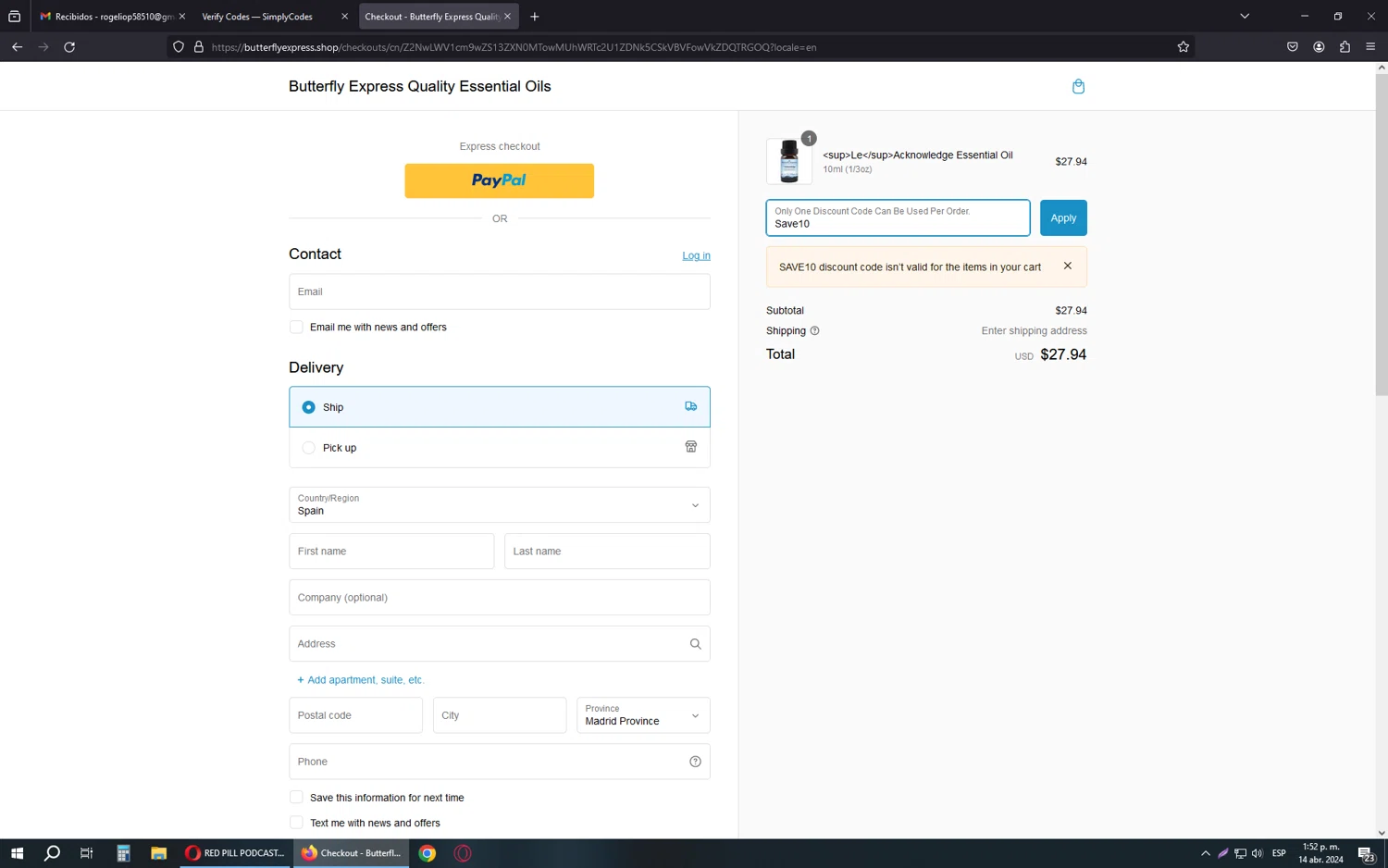Open the shopping cart bag icon
Image resolution: width=1388 pixels, height=868 pixels.
(1078, 86)
